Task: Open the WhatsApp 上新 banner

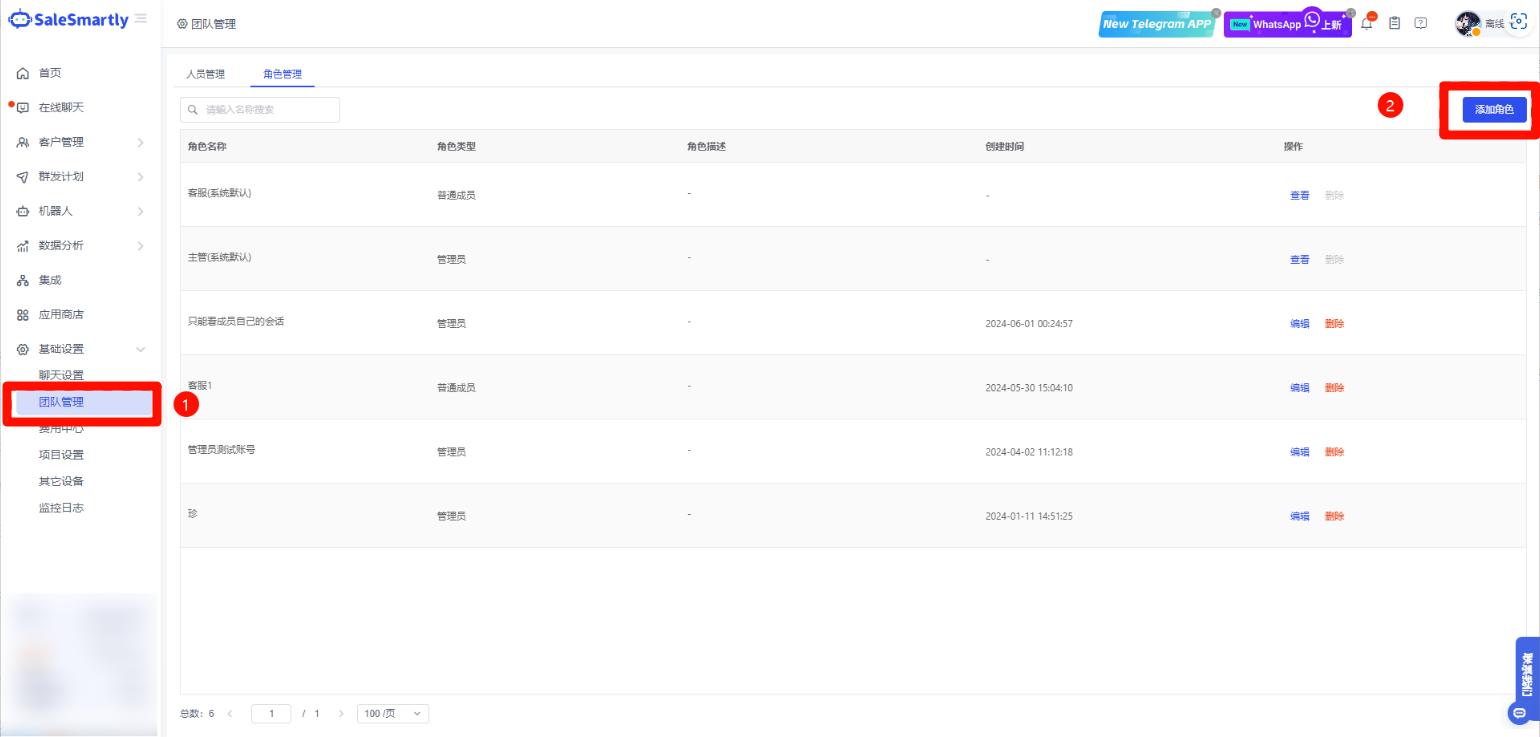Action: pos(1288,24)
